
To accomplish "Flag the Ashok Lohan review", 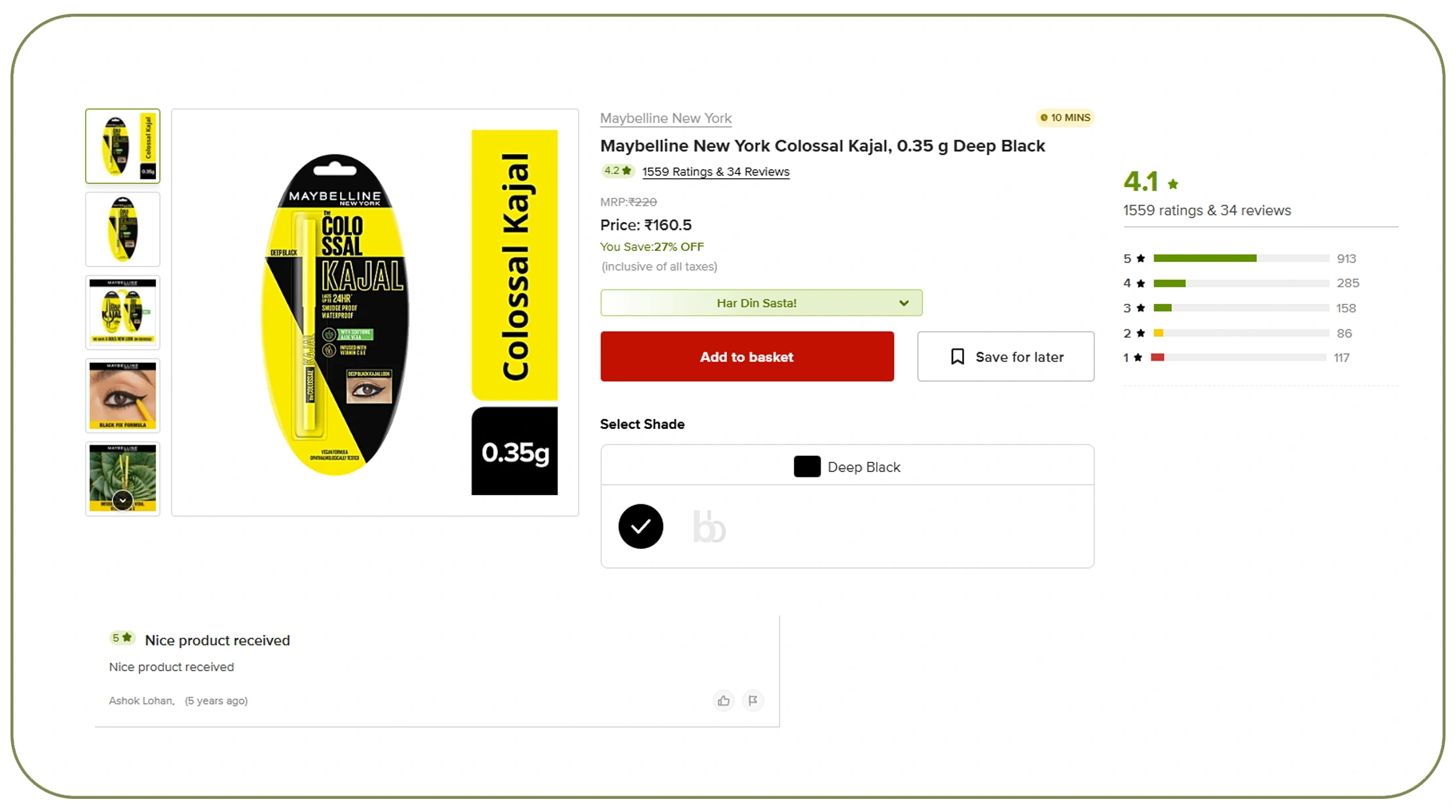I will pos(753,701).
